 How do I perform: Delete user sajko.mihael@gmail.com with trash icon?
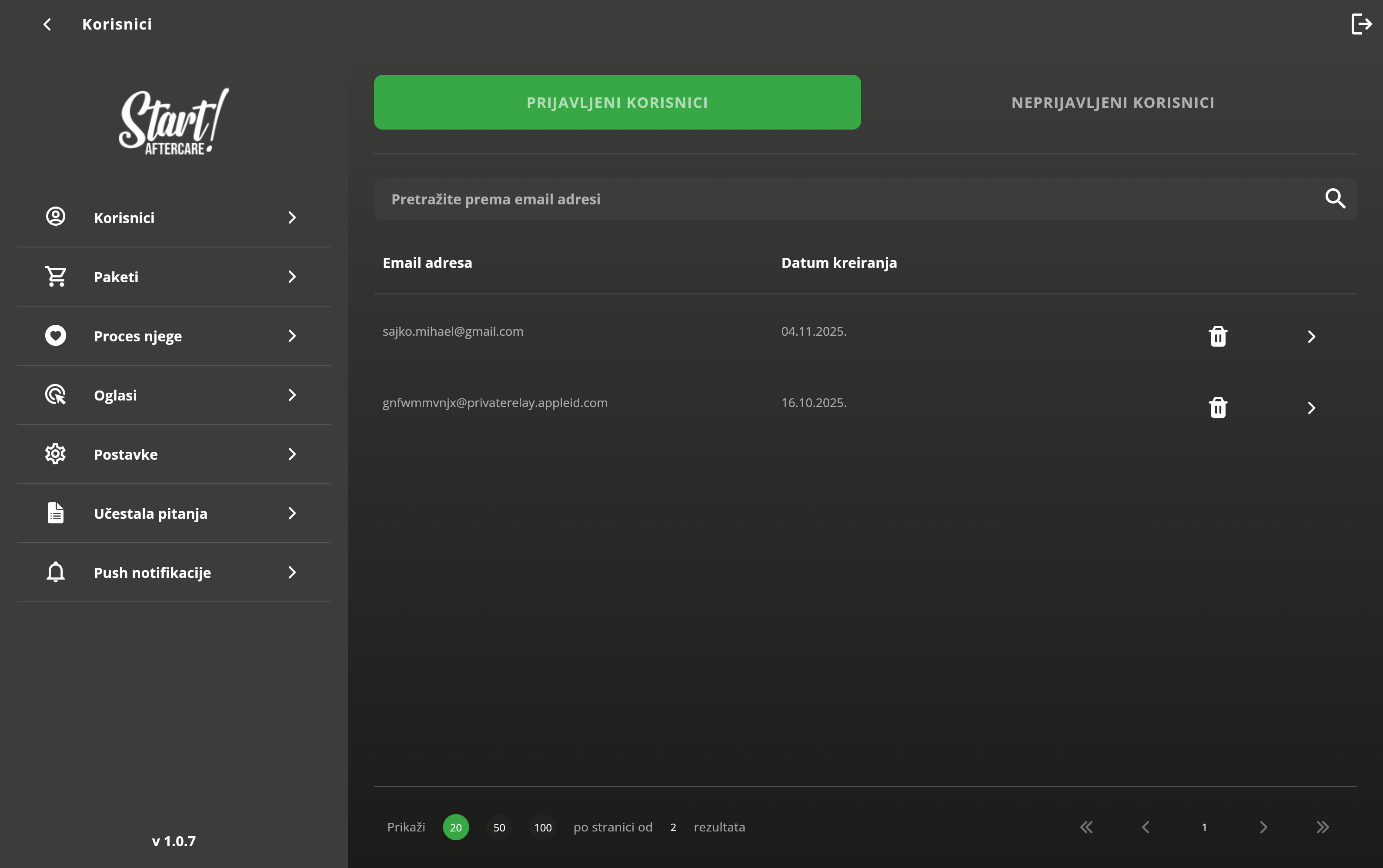pos(1218,337)
